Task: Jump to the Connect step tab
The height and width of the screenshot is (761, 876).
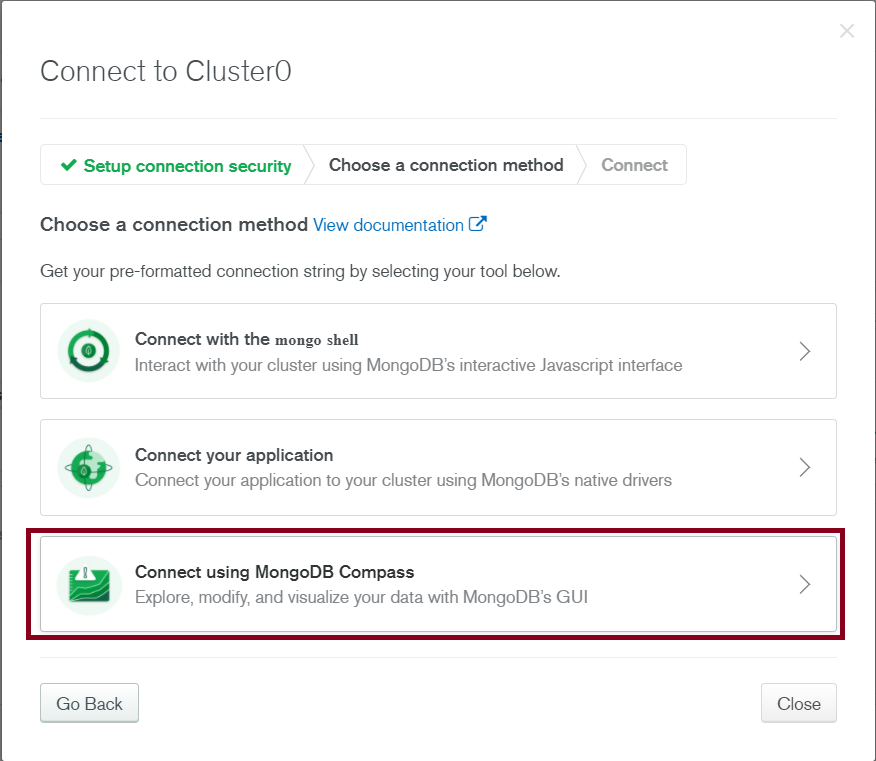Action: pos(634,165)
